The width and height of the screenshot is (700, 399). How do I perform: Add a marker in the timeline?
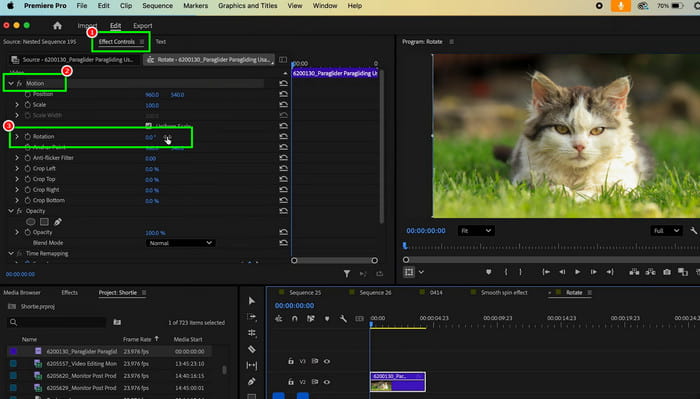coord(327,319)
